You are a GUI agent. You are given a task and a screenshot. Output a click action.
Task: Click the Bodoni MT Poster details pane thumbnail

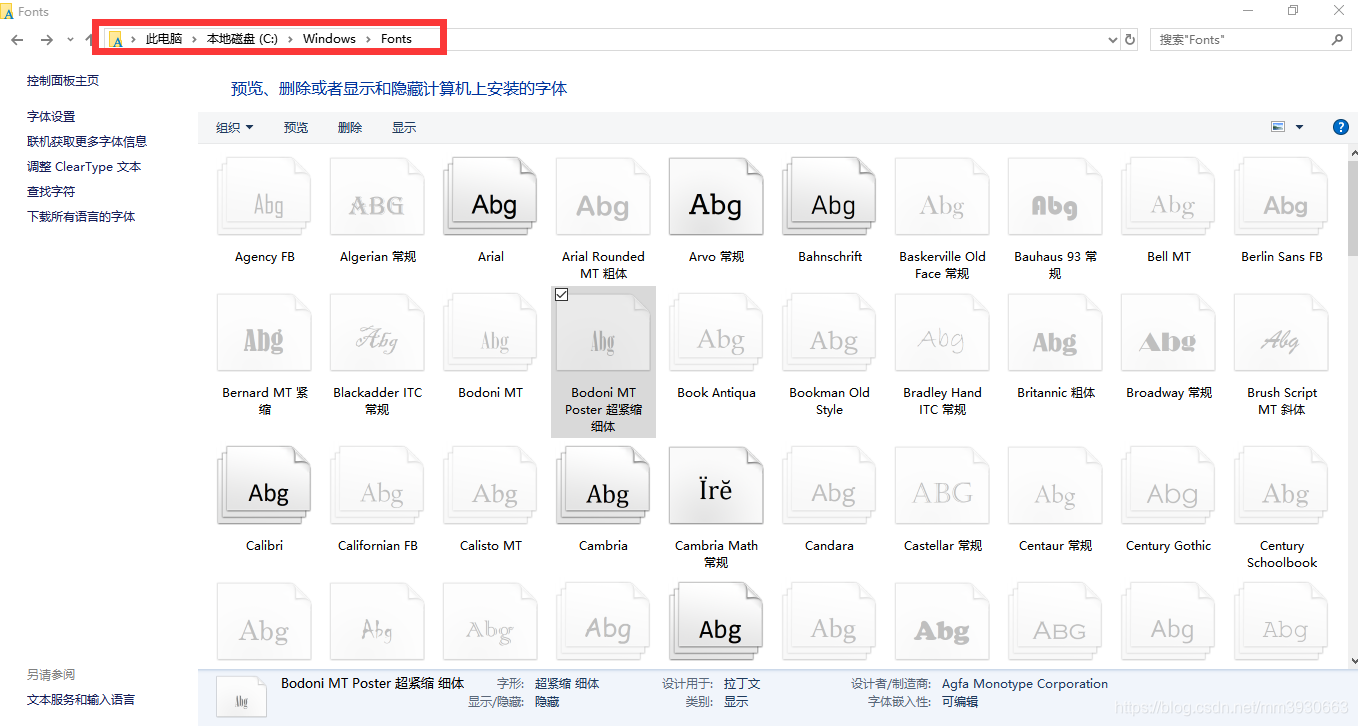point(242,698)
